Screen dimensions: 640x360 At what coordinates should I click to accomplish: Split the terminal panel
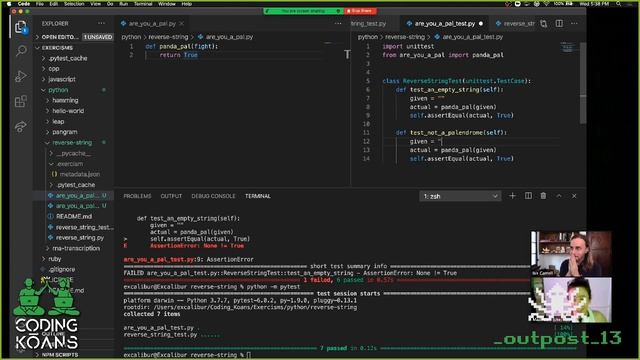[x=528, y=196]
